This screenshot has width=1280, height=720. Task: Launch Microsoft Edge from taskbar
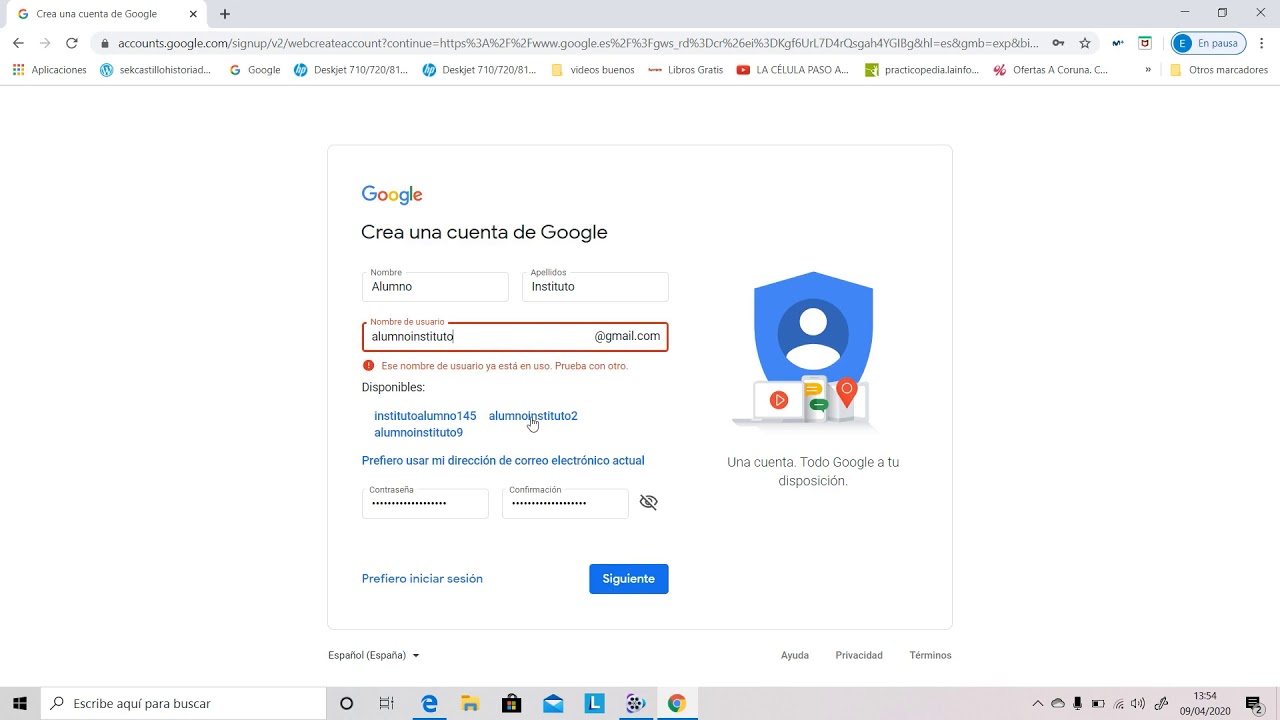click(430, 704)
